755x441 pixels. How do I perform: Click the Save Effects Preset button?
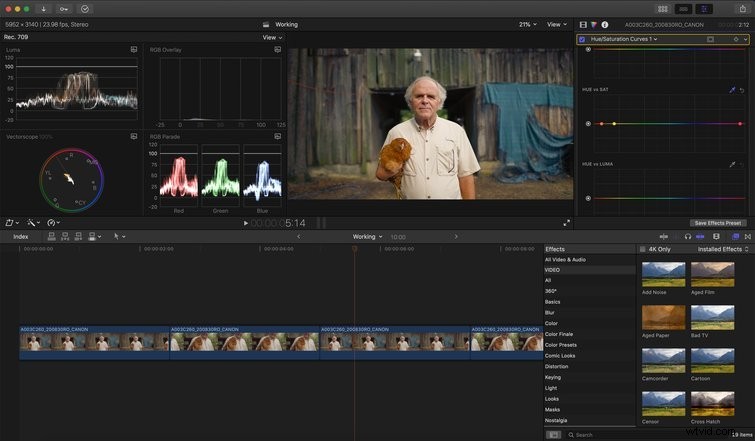pos(717,223)
